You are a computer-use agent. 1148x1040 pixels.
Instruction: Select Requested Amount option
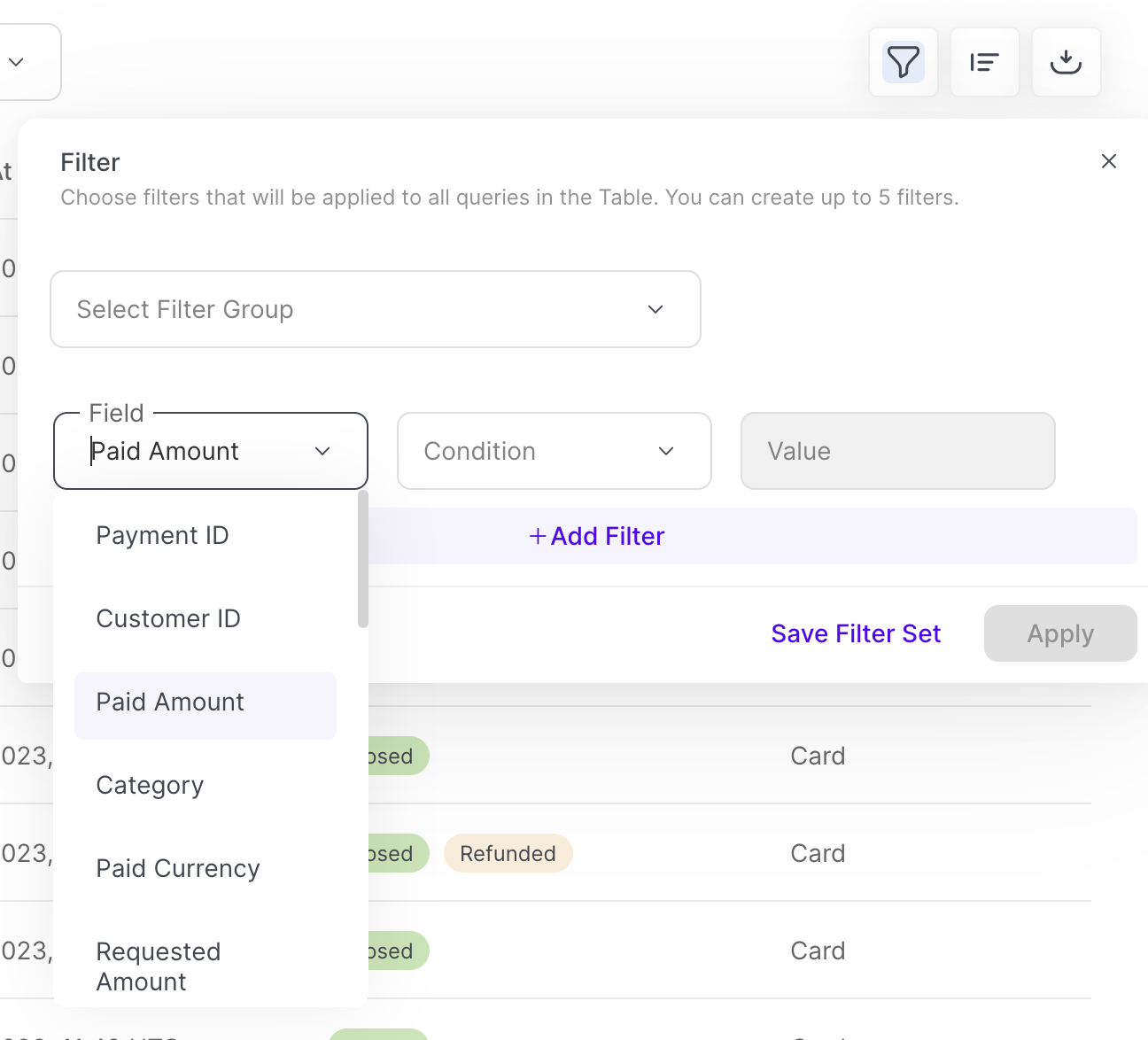point(159,966)
